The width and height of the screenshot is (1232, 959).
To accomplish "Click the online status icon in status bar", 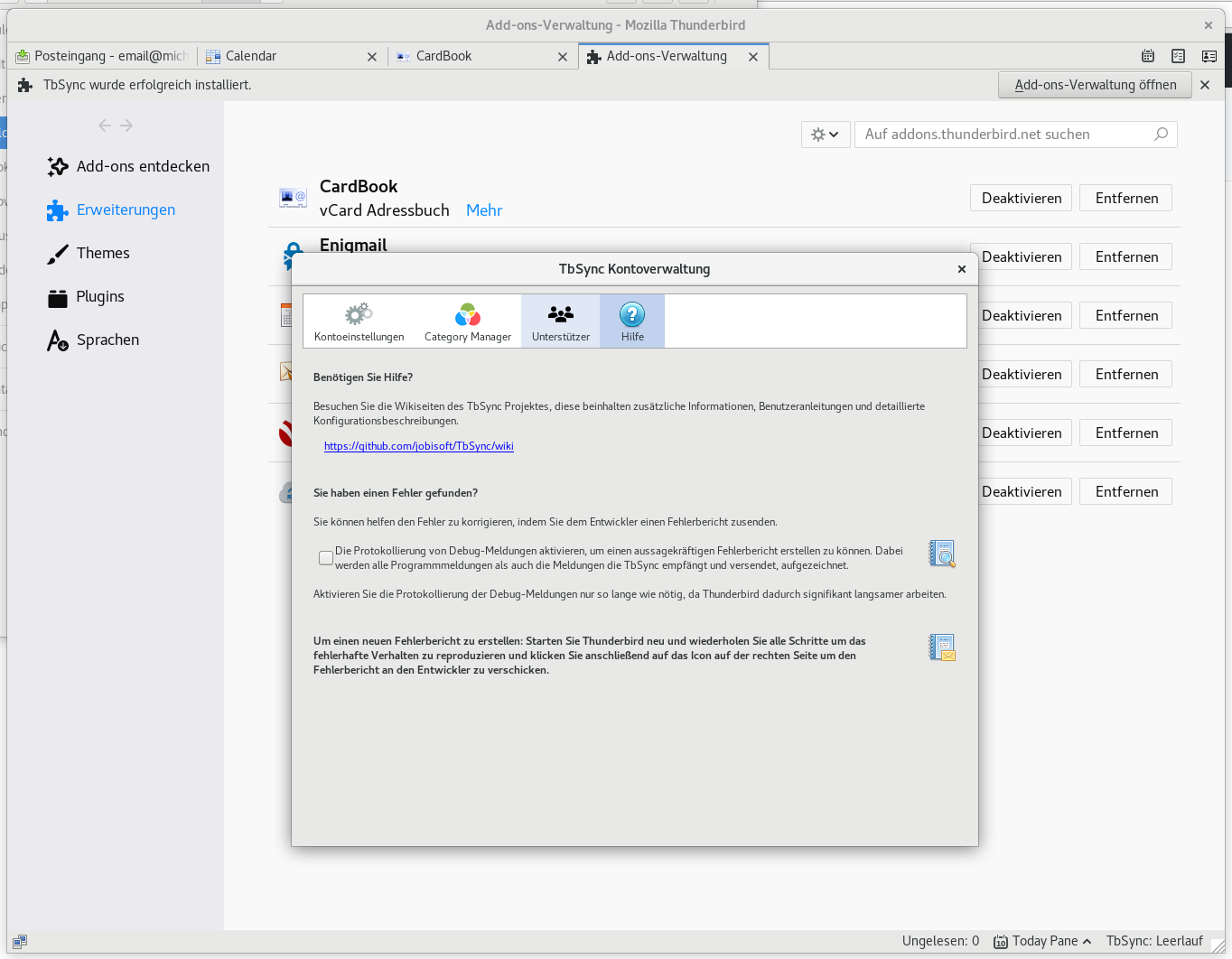I will click(20, 941).
